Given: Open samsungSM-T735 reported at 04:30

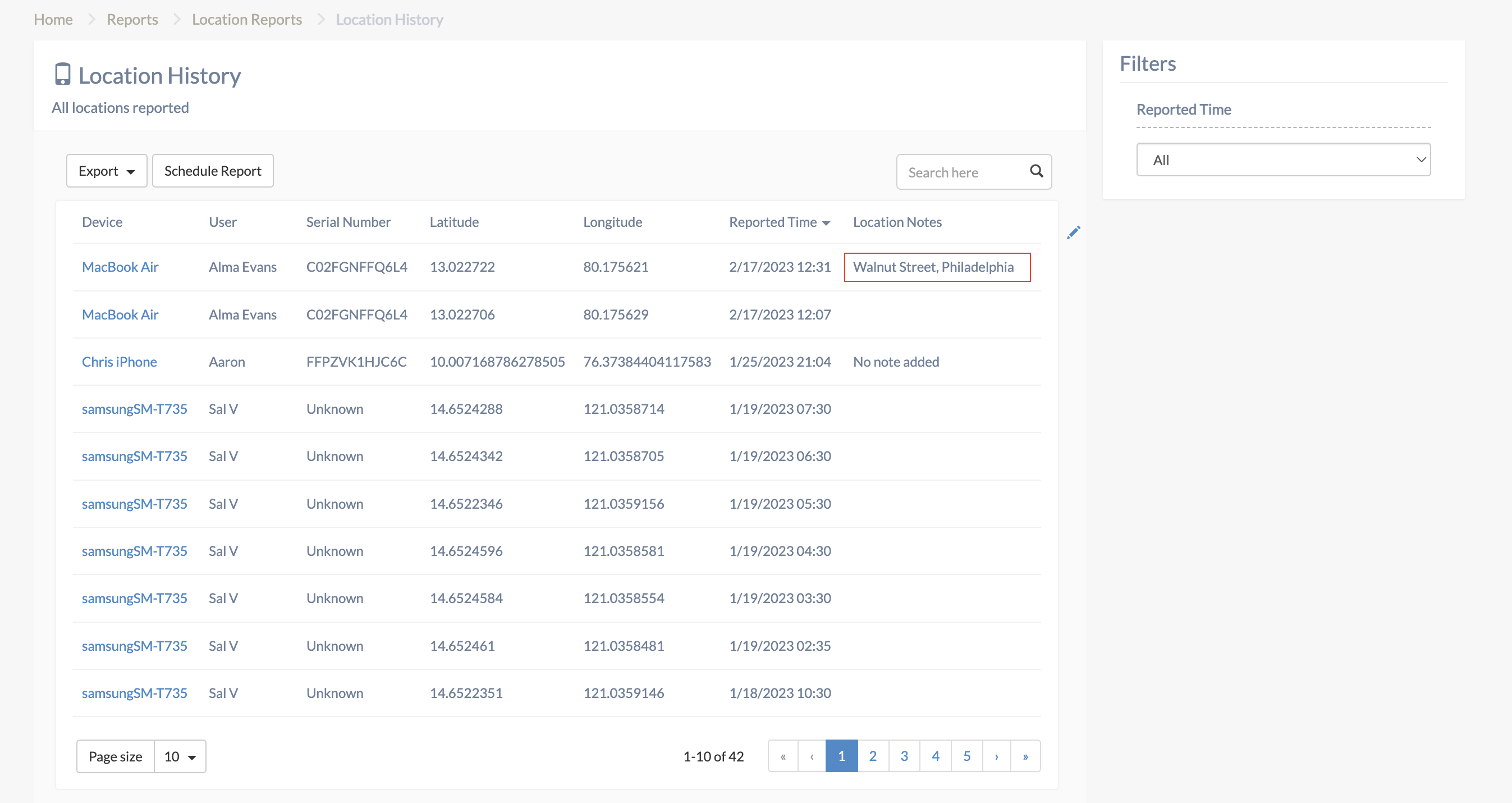Looking at the screenshot, I should pos(134,551).
